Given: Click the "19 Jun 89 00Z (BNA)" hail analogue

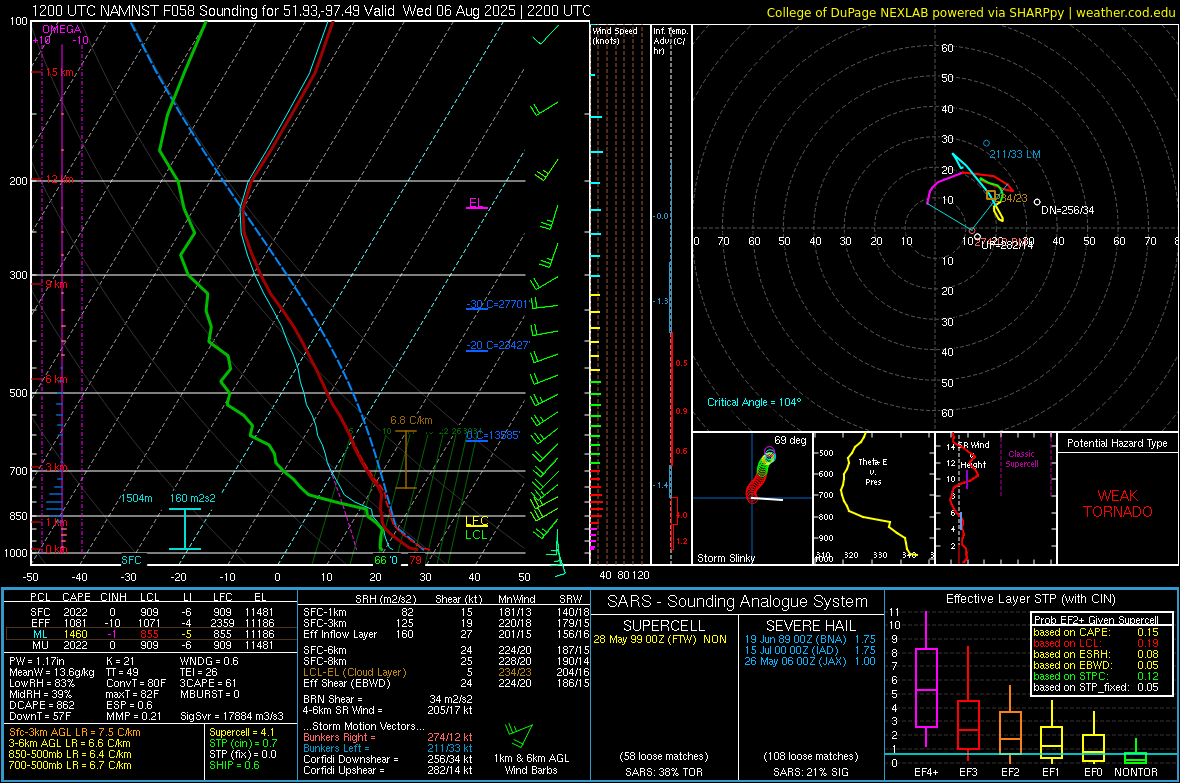Looking at the screenshot, I should [796, 639].
